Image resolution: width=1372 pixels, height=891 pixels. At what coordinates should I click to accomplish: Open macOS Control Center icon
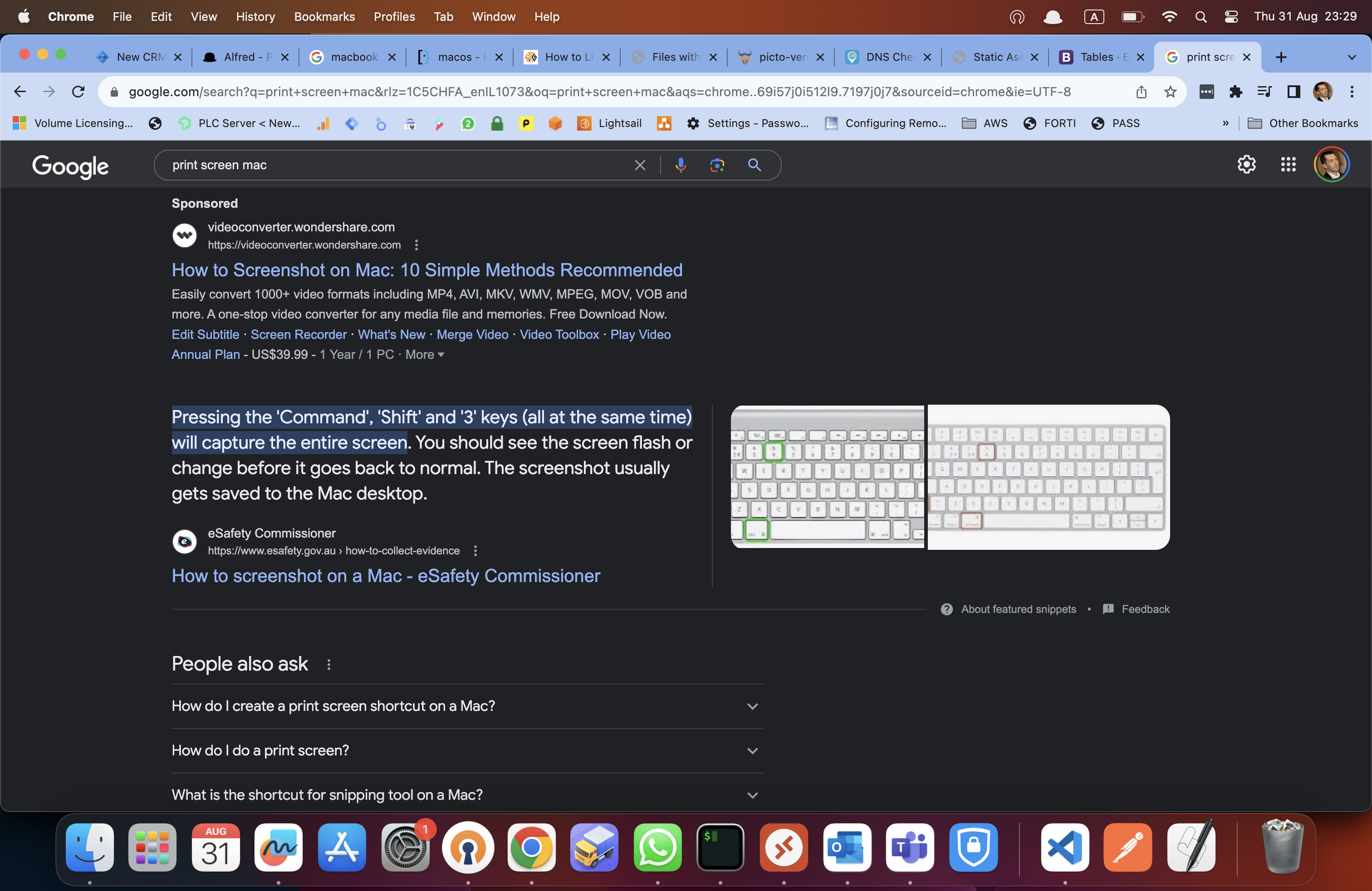click(1231, 17)
